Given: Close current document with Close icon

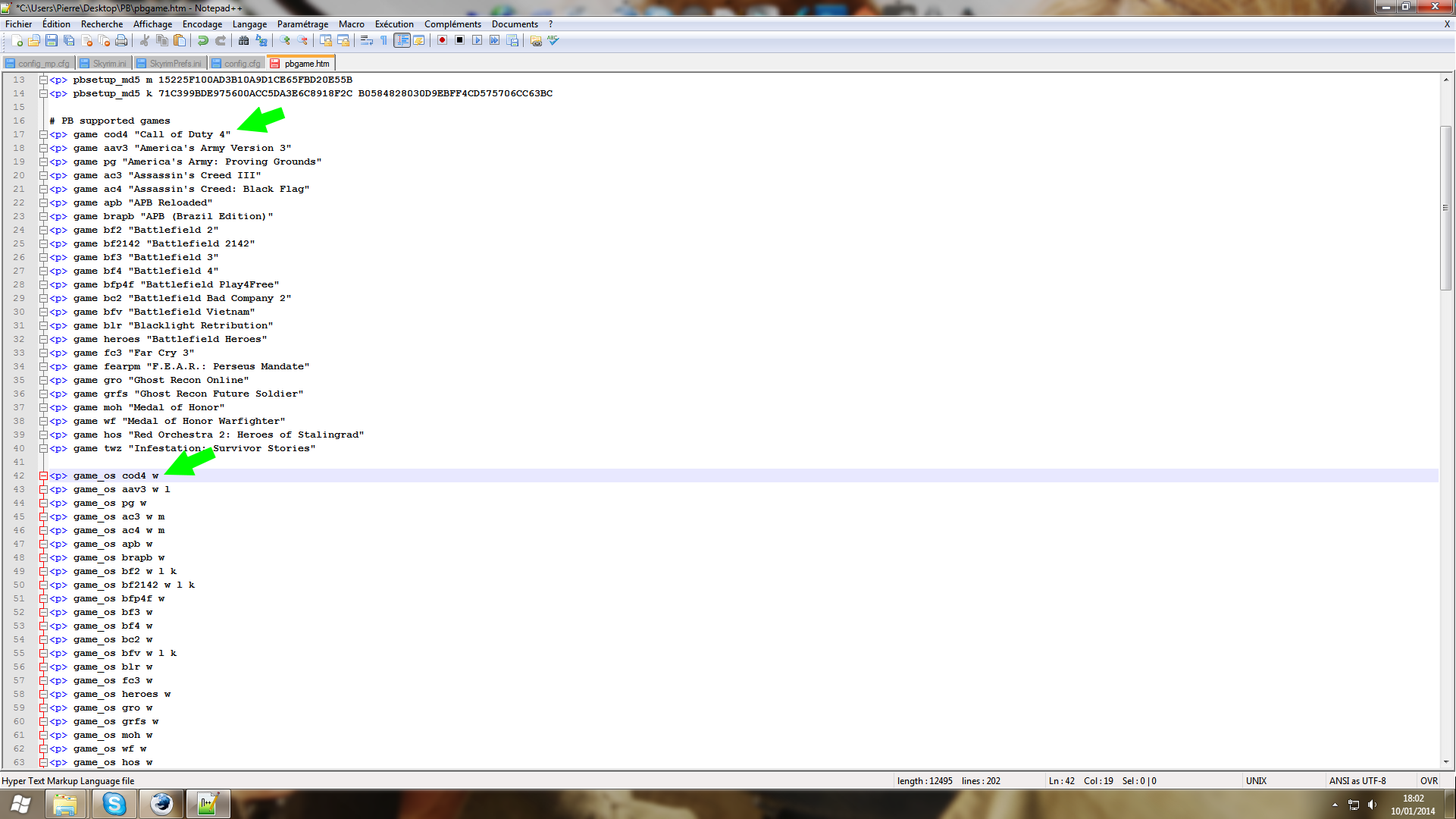Looking at the screenshot, I should [x=86, y=41].
